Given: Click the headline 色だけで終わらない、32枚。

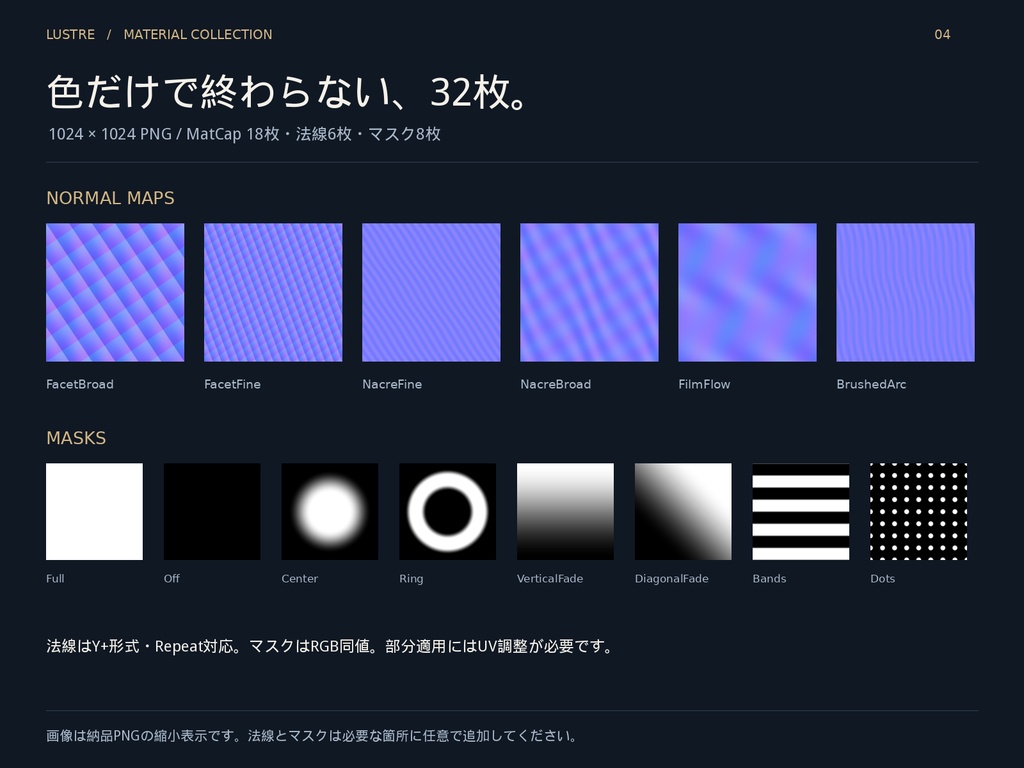Looking at the screenshot, I should click(287, 91).
